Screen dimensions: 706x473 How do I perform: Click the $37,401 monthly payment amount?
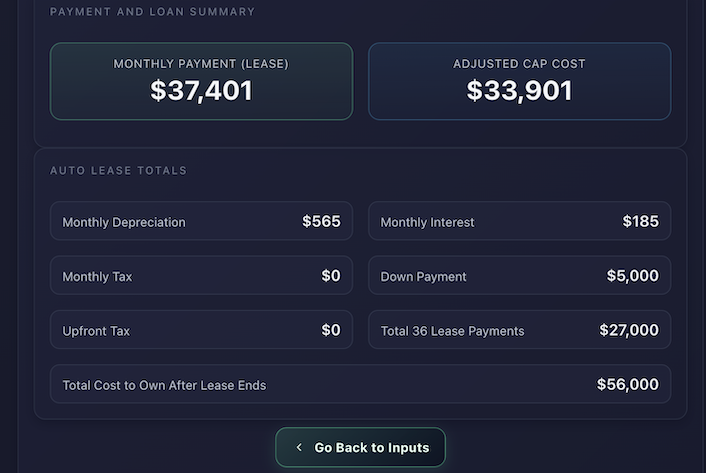coord(201,91)
